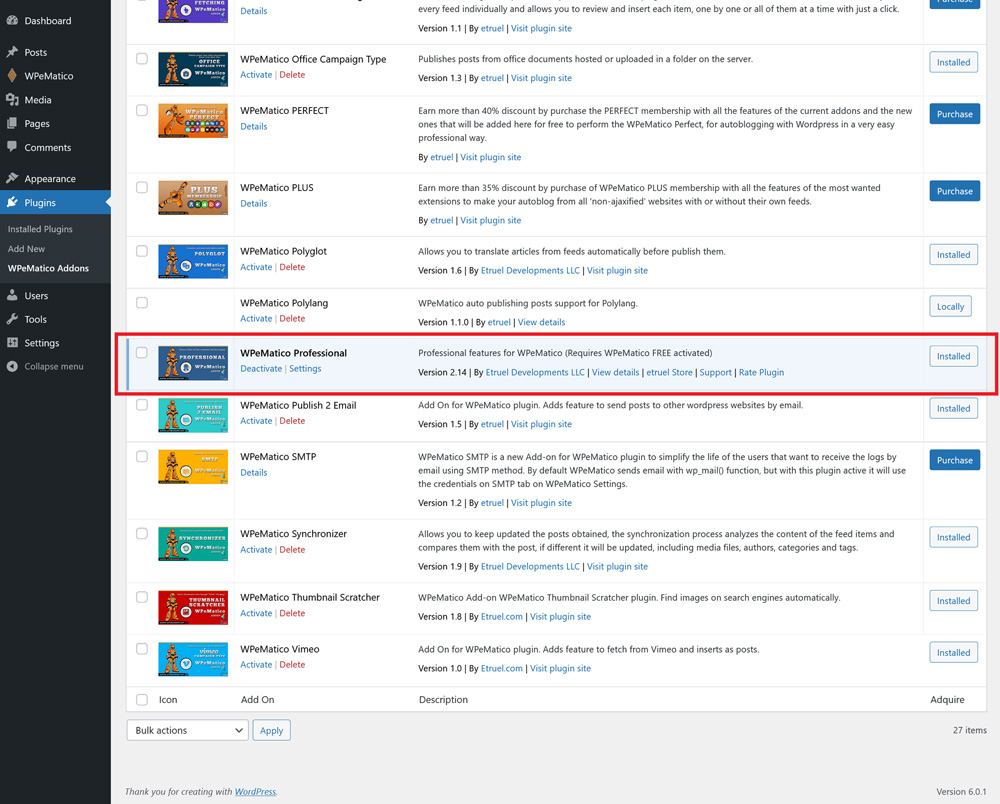Check the WPeMatico Office Campaign Type checkbox
This screenshot has width=1000, height=804.
142,59
